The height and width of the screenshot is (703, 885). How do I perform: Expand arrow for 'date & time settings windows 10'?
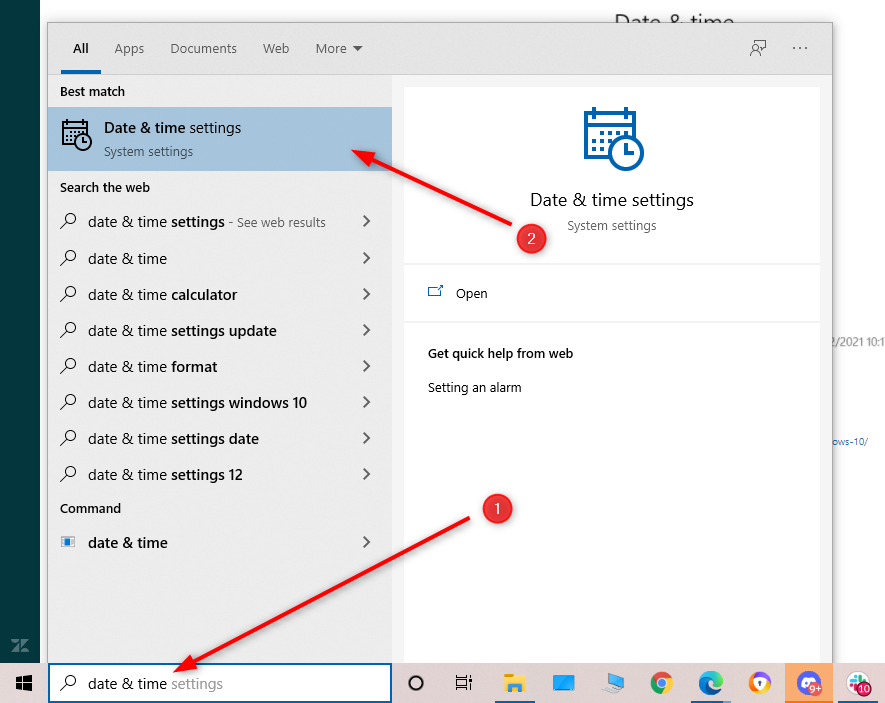366,402
